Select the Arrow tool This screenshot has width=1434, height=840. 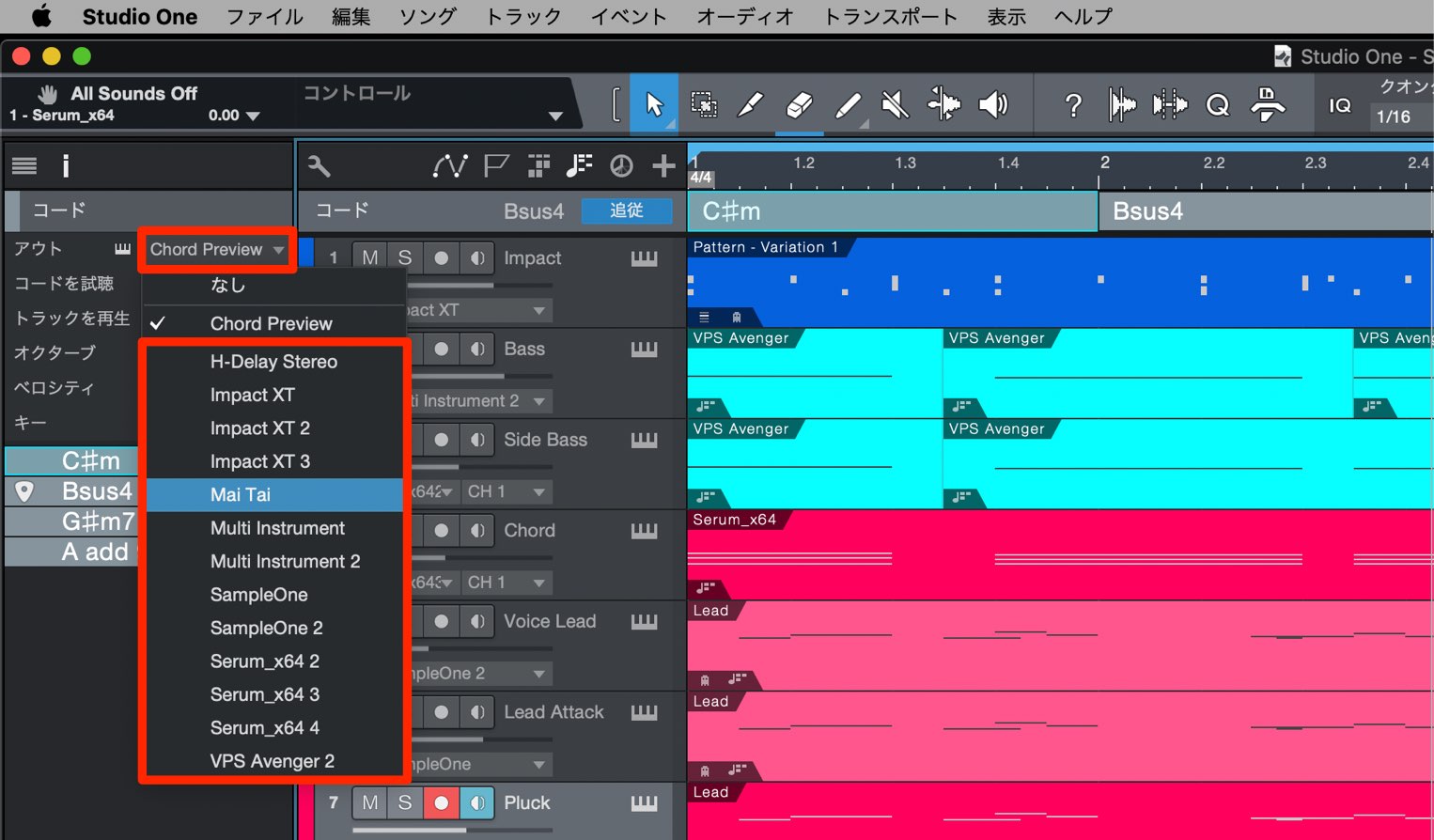[x=654, y=104]
